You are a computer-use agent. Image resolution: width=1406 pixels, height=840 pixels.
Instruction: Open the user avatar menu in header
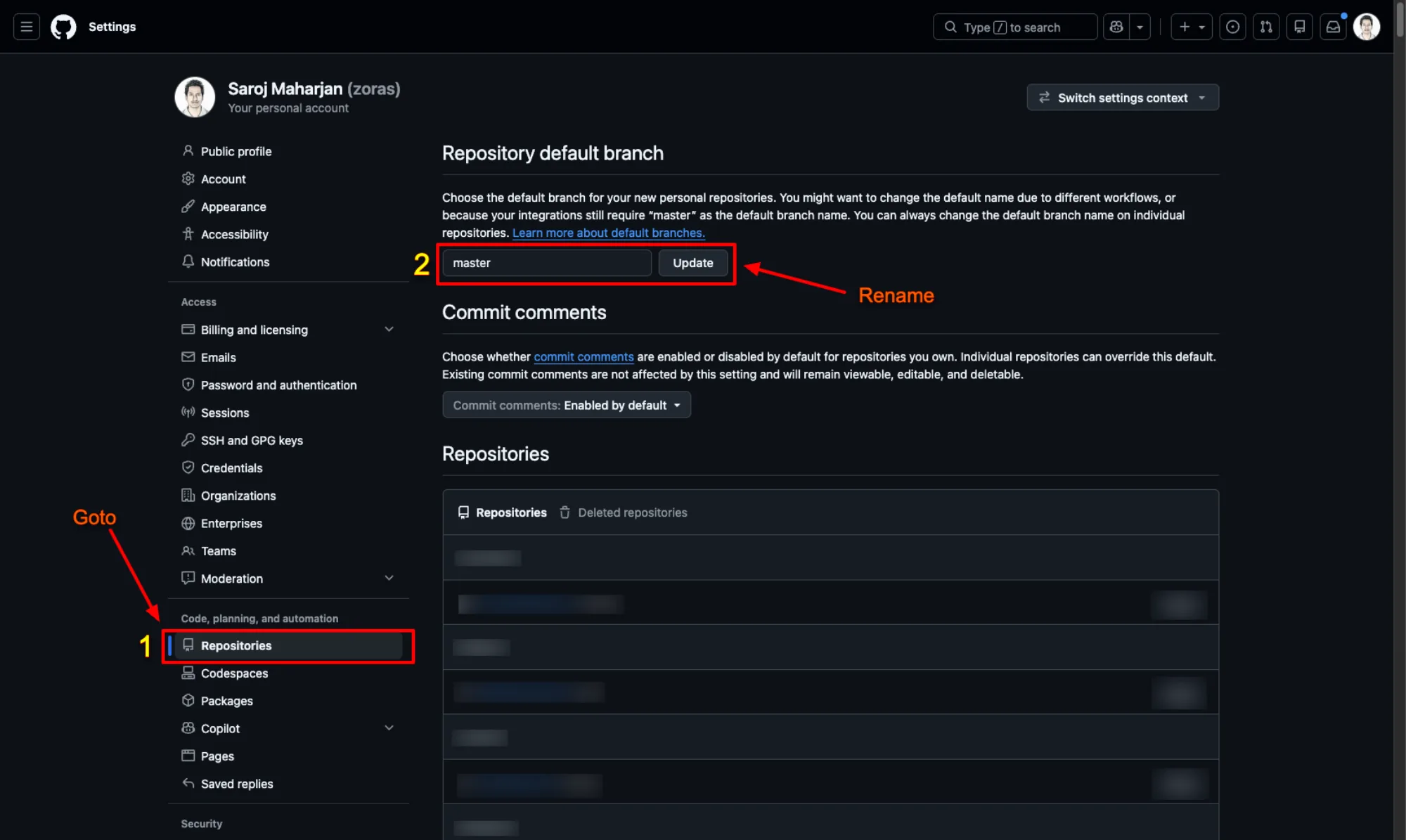[x=1367, y=27]
